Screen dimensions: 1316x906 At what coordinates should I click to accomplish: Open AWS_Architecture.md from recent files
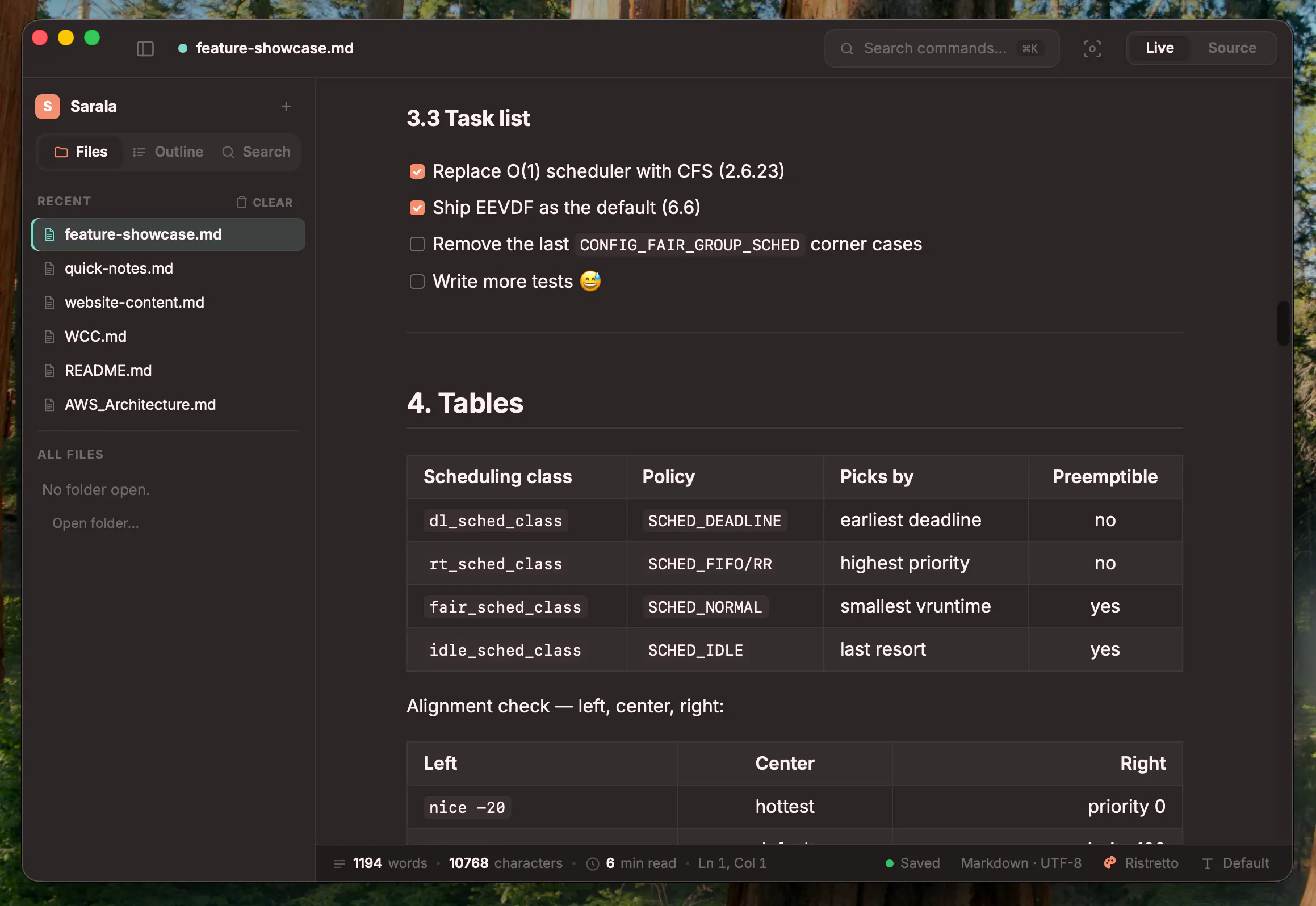tap(169, 405)
